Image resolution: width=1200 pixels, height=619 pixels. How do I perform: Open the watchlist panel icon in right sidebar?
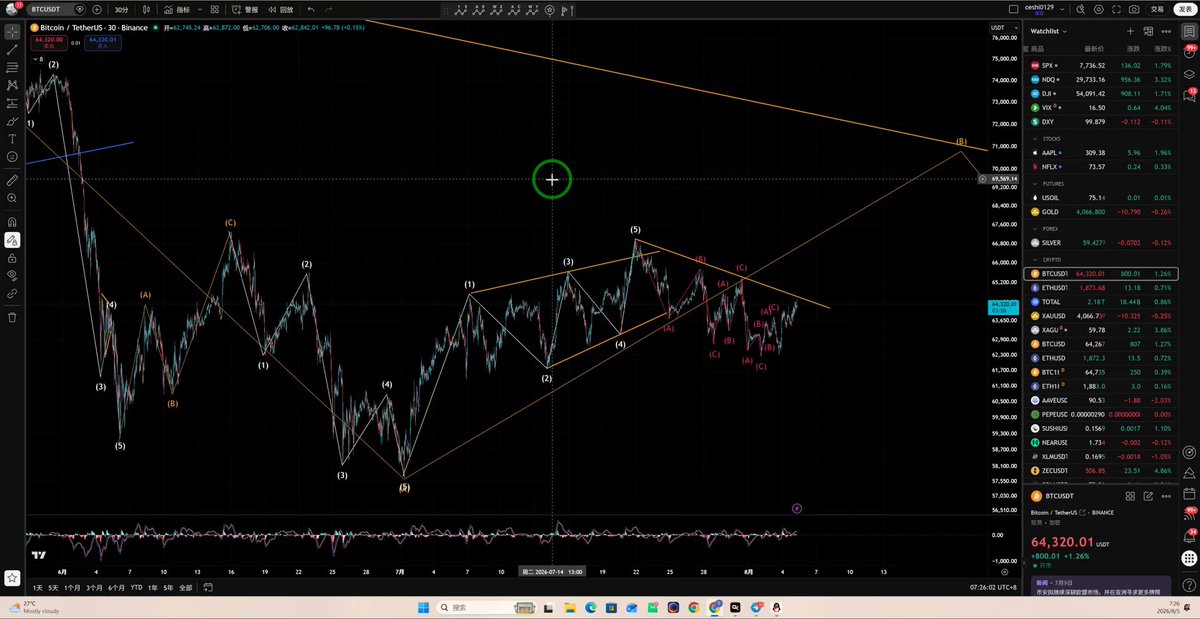1190,31
